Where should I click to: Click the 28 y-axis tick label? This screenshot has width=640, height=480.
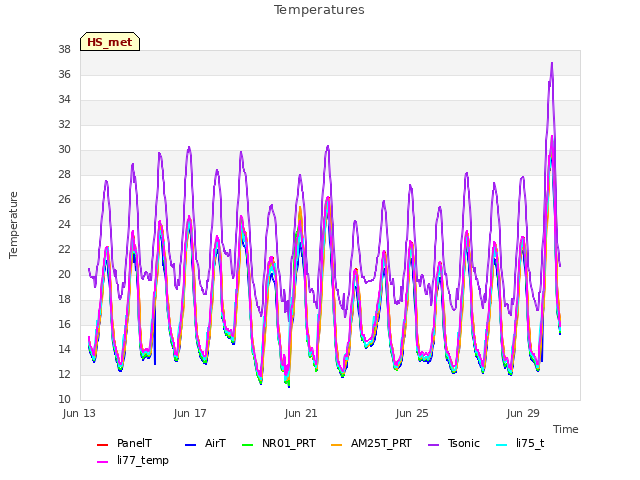tap(64, 175)
